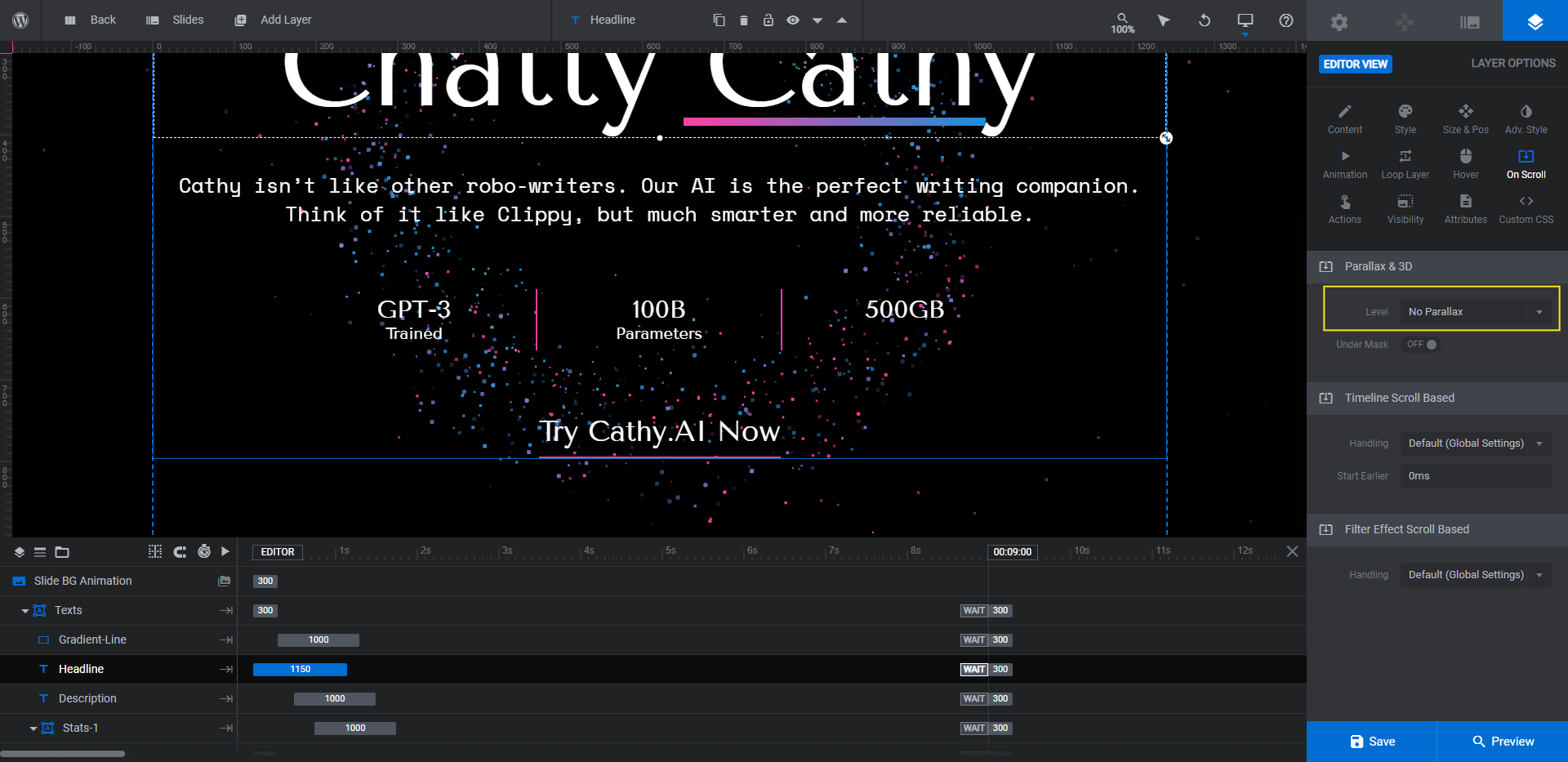1568x762 pixels.
Task: Open the WordPress logo menu
Action: (x=20, y=20)
